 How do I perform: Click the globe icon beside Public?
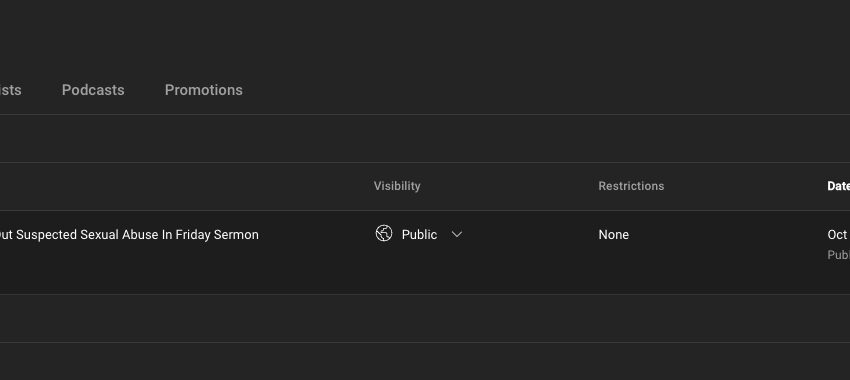pos(384,234)
